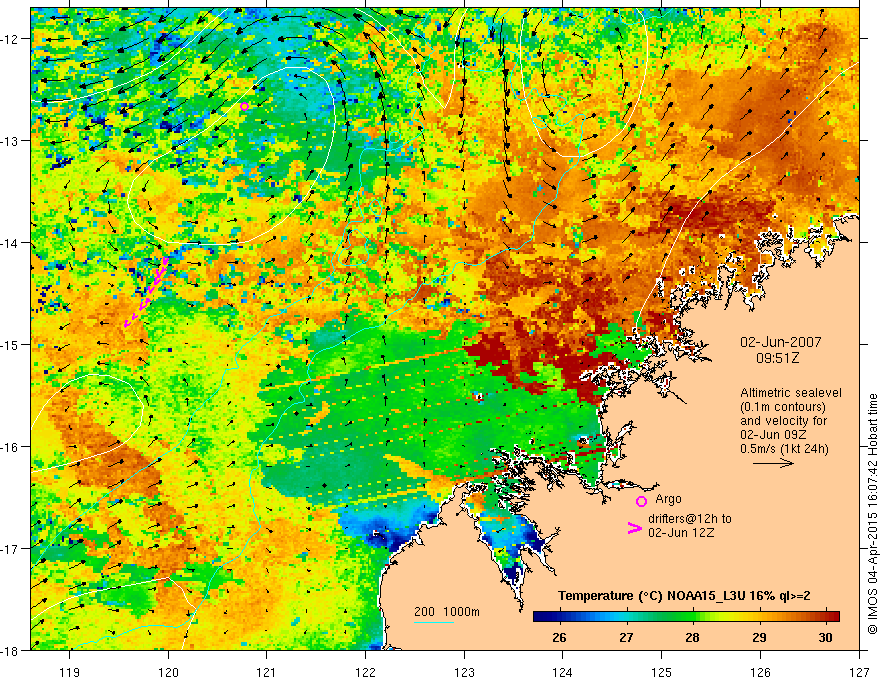Click the longitude label '120'
The width and height of the screenshot is (880, 680).
(x=168, y=673)
